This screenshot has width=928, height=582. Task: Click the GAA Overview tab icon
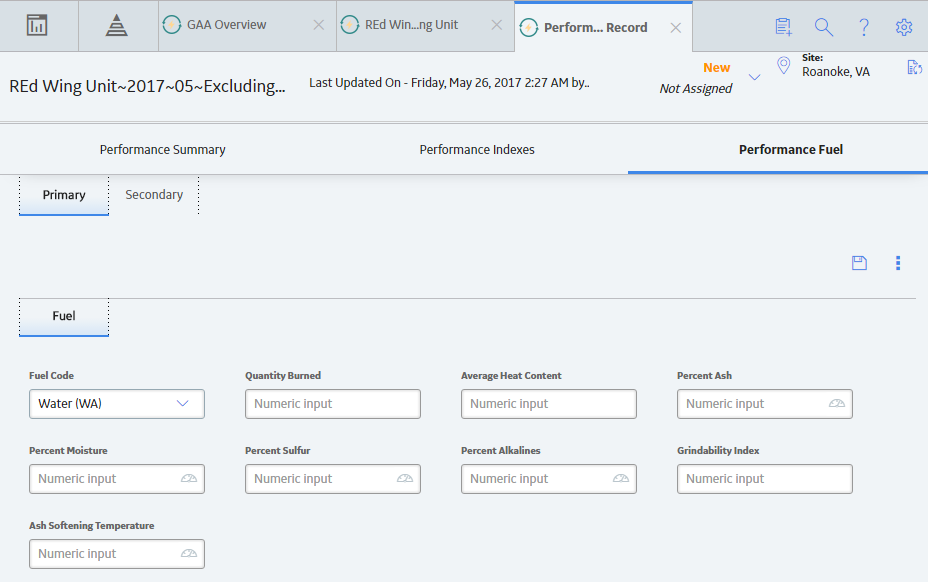[172, 25]
